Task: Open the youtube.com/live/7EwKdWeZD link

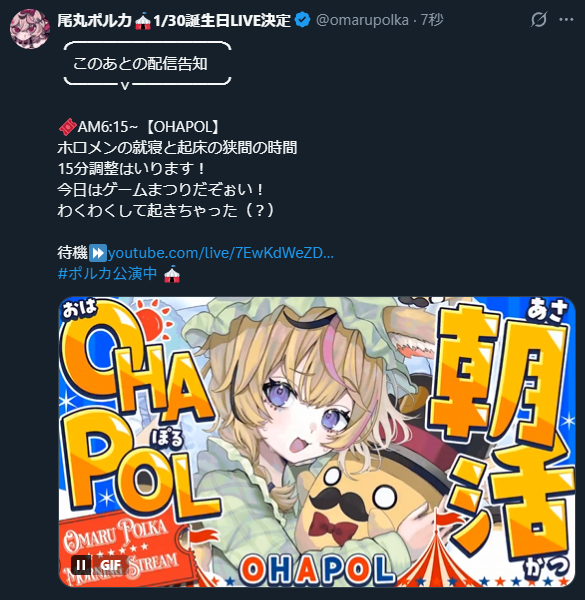Action: pos(221,253)
